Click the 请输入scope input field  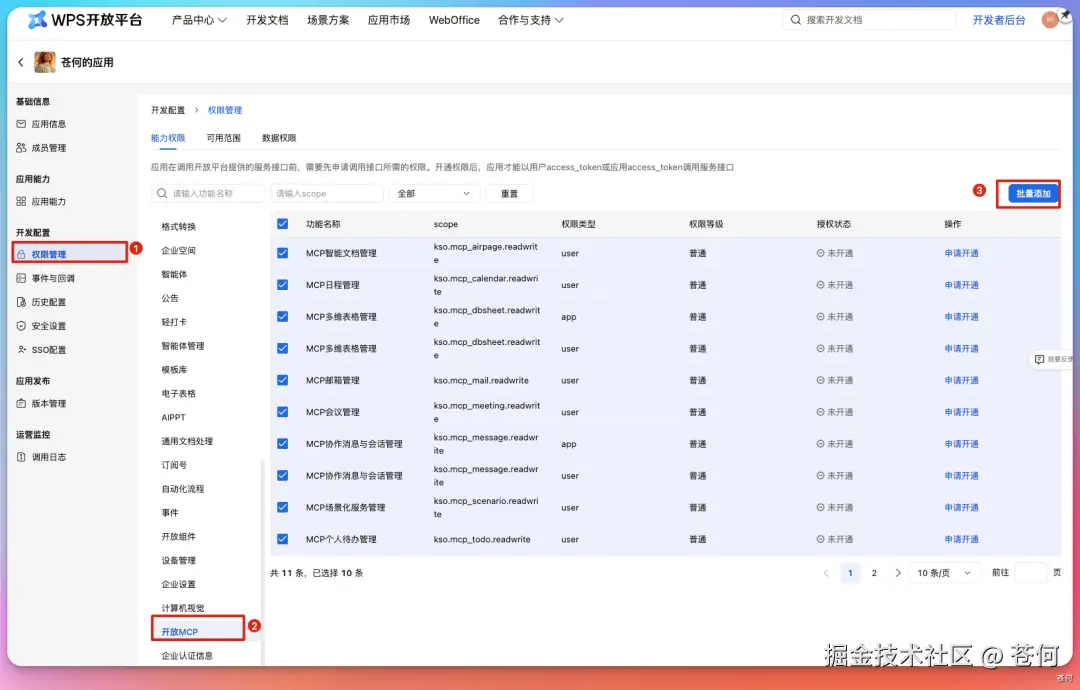tap(326, 194)
